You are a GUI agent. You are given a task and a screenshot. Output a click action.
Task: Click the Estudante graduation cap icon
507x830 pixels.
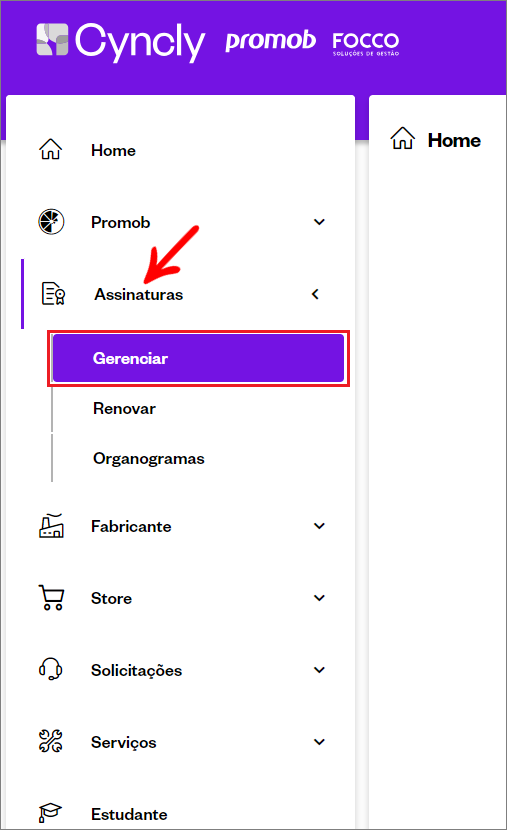pyautogui.click(x=50, y=813)
